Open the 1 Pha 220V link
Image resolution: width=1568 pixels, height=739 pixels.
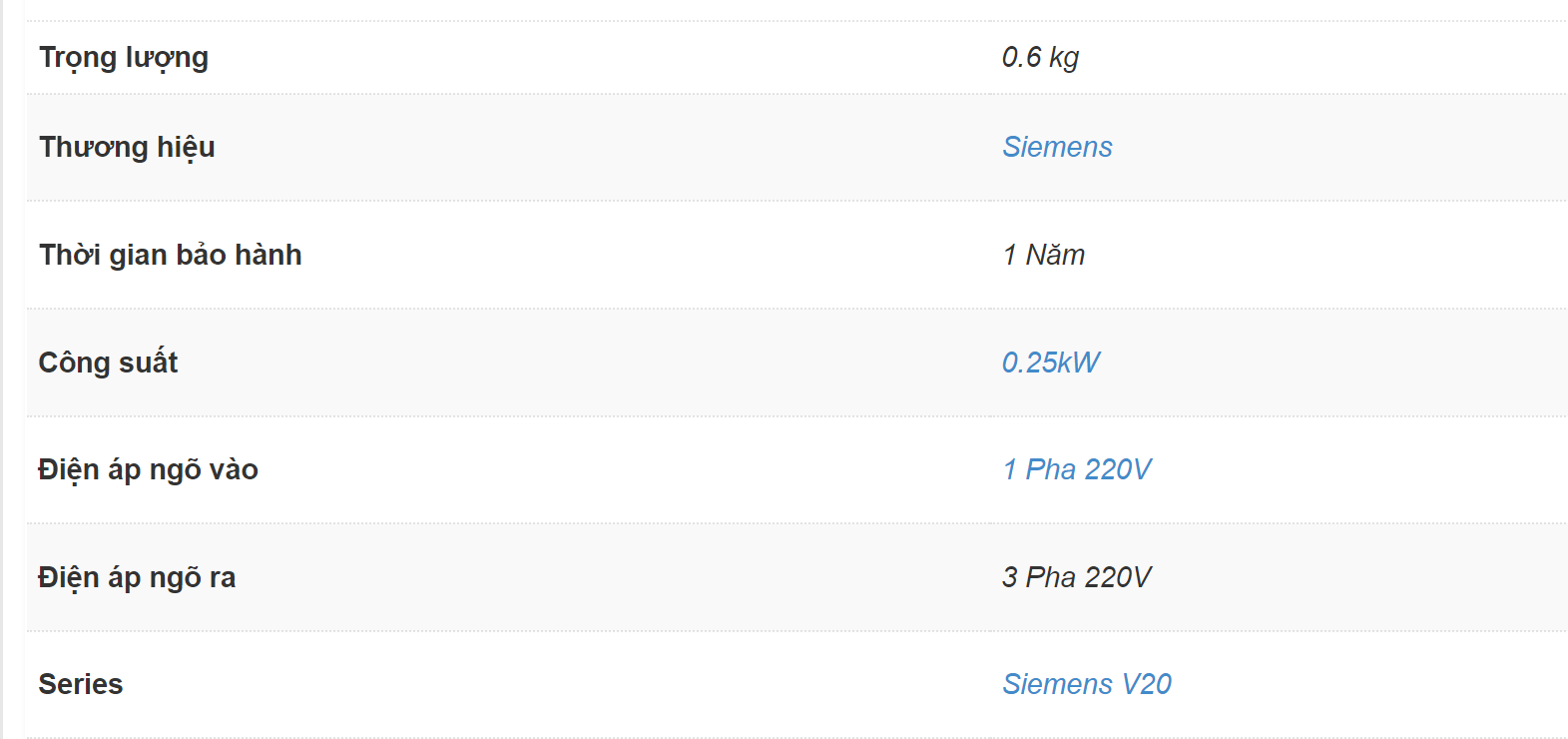1077,469
